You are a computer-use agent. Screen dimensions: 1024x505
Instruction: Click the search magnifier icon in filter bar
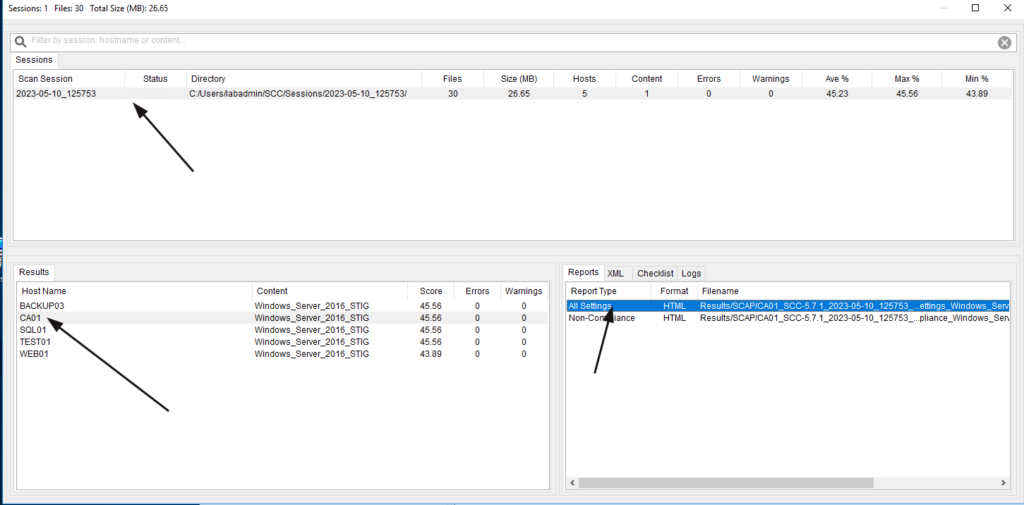pyautogui.click(x=21, y=42)
